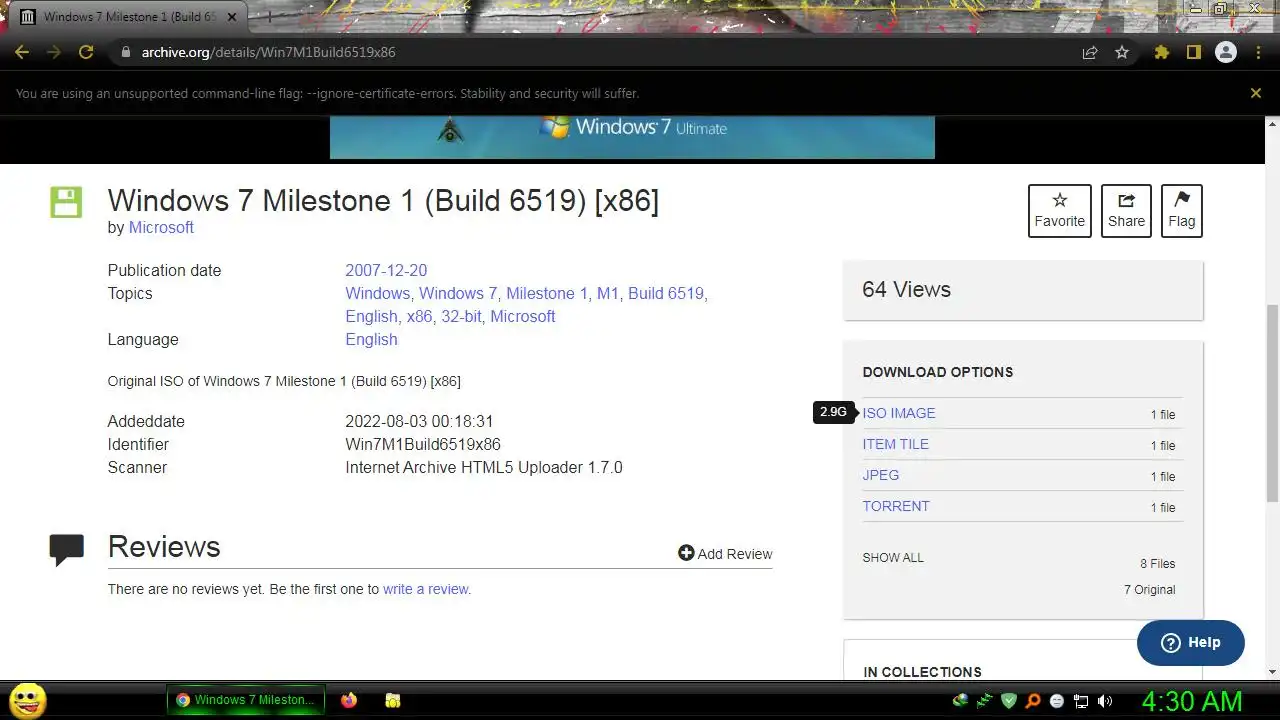Click the English language link
This screenshot has height=720, width=1280.
pos(371,339)
